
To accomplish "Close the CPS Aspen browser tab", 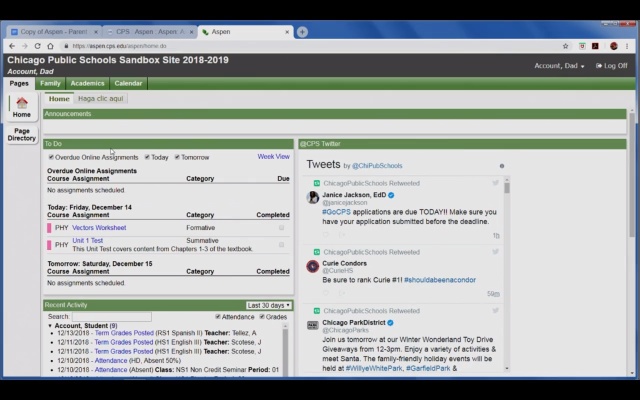I will click(x=191, y=32).
